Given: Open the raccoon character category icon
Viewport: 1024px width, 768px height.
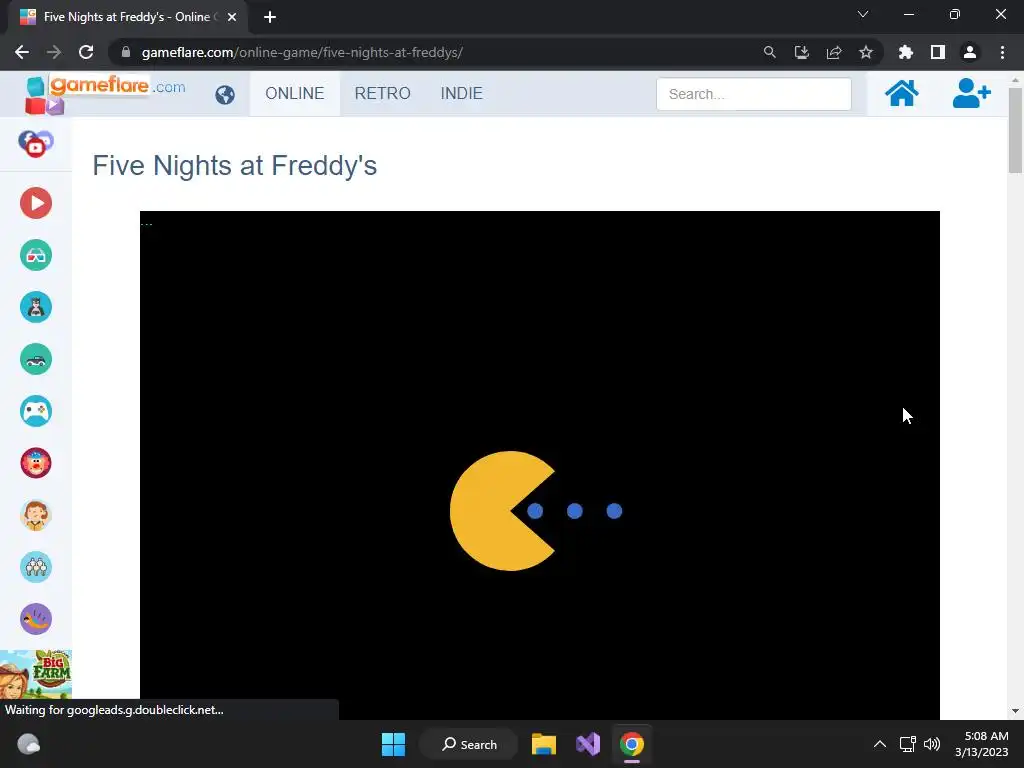Looking at the screenshot, I should click(x=36, y=307).
